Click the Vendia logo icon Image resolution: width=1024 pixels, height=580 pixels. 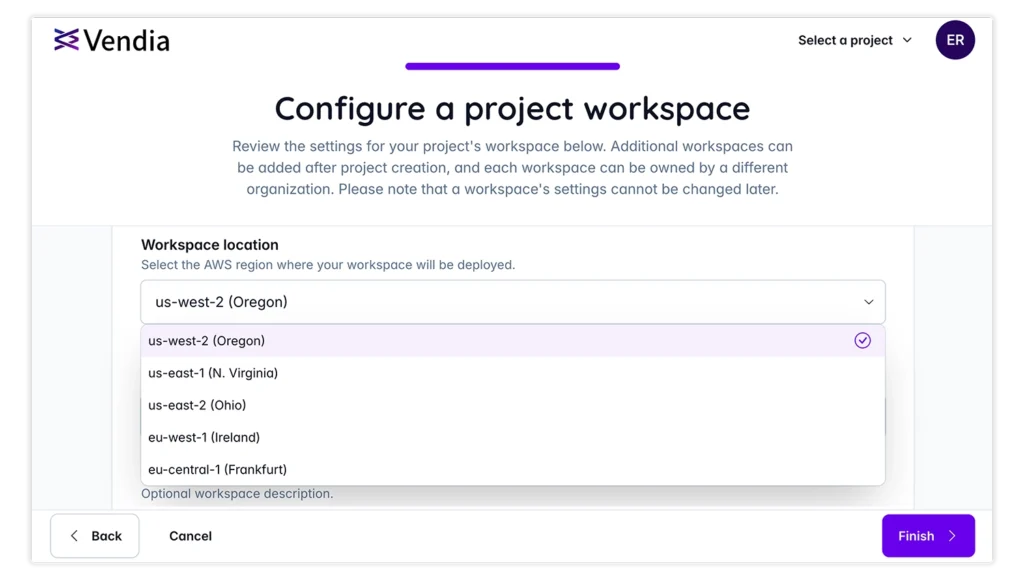[x=67, y=39]
